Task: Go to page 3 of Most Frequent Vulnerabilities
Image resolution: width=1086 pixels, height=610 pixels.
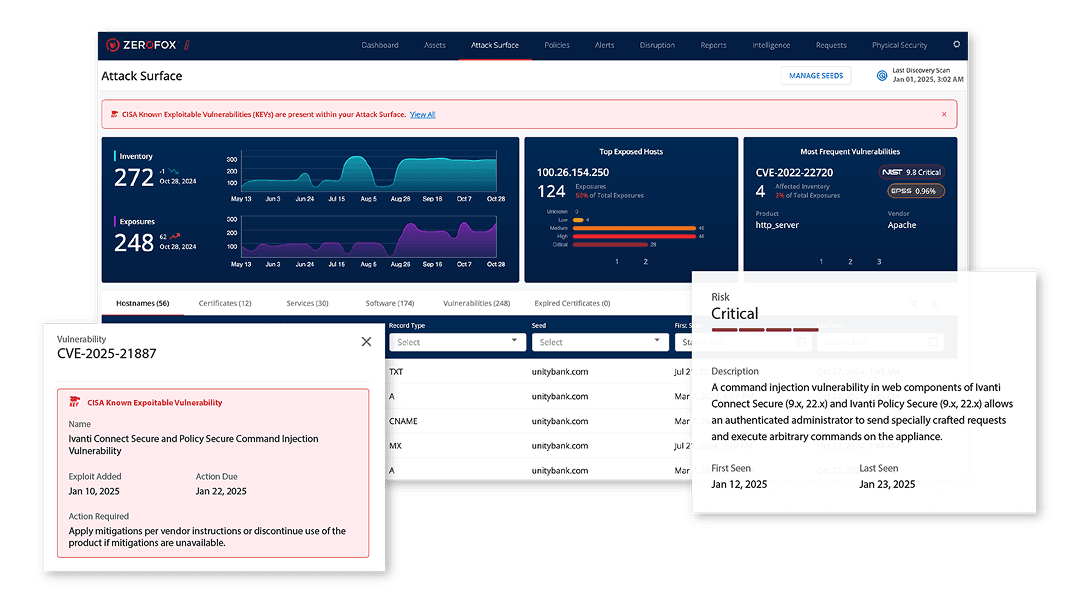Action: 879,262
